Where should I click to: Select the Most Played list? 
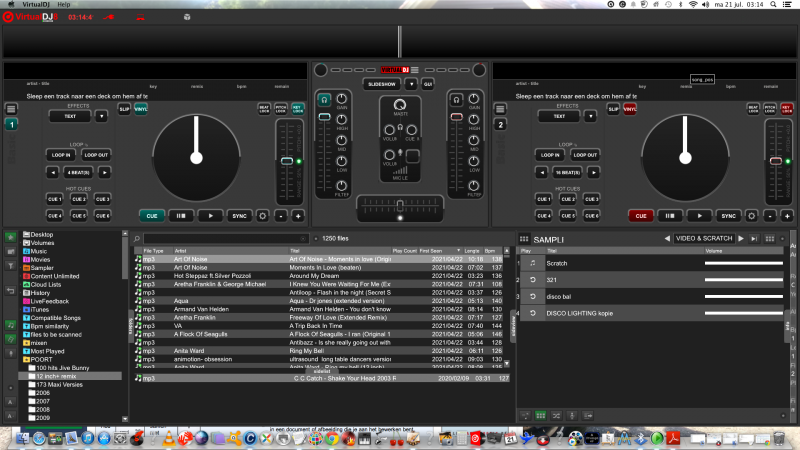click(x=47, y=351)
